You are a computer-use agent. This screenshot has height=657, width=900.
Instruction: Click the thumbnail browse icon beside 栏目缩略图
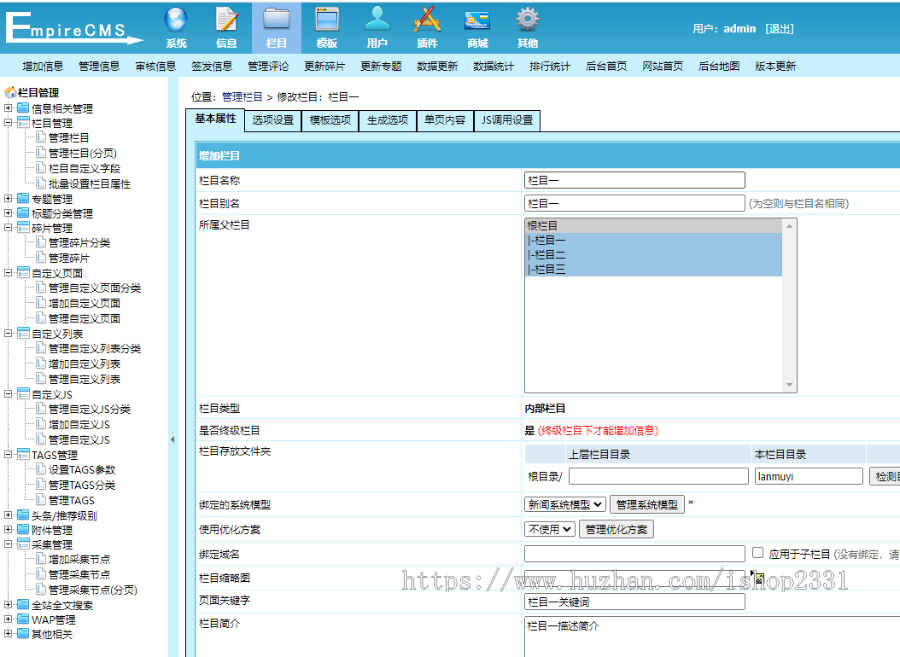pos(757,577)
